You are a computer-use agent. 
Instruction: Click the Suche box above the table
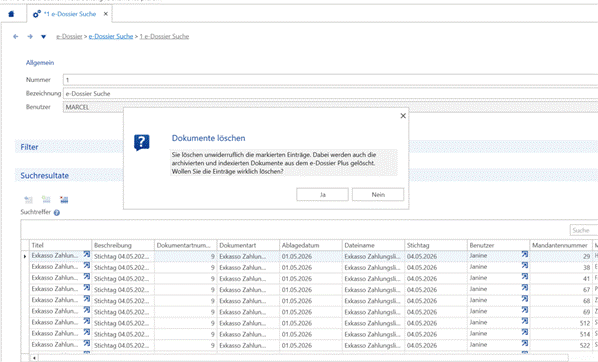[584, 230]
